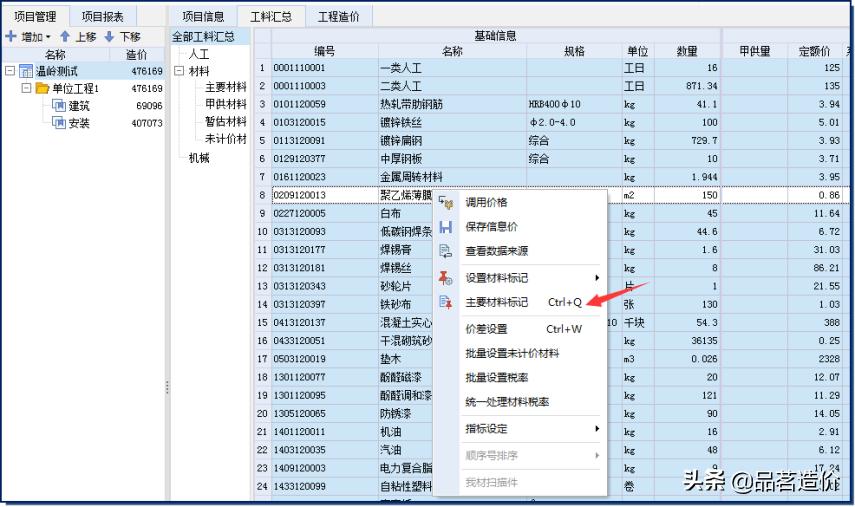Choose 批量设置未计价材料 menu entry
This screenshot has width=855, height=507.
pyautogui.click(x=521, y=353)
